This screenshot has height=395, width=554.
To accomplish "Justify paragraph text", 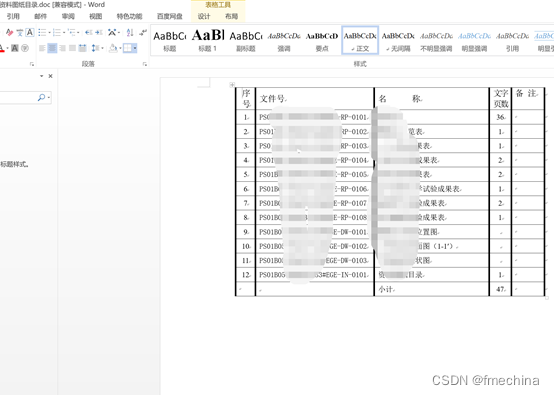I will pyautogui.click(x=72, y=48).
